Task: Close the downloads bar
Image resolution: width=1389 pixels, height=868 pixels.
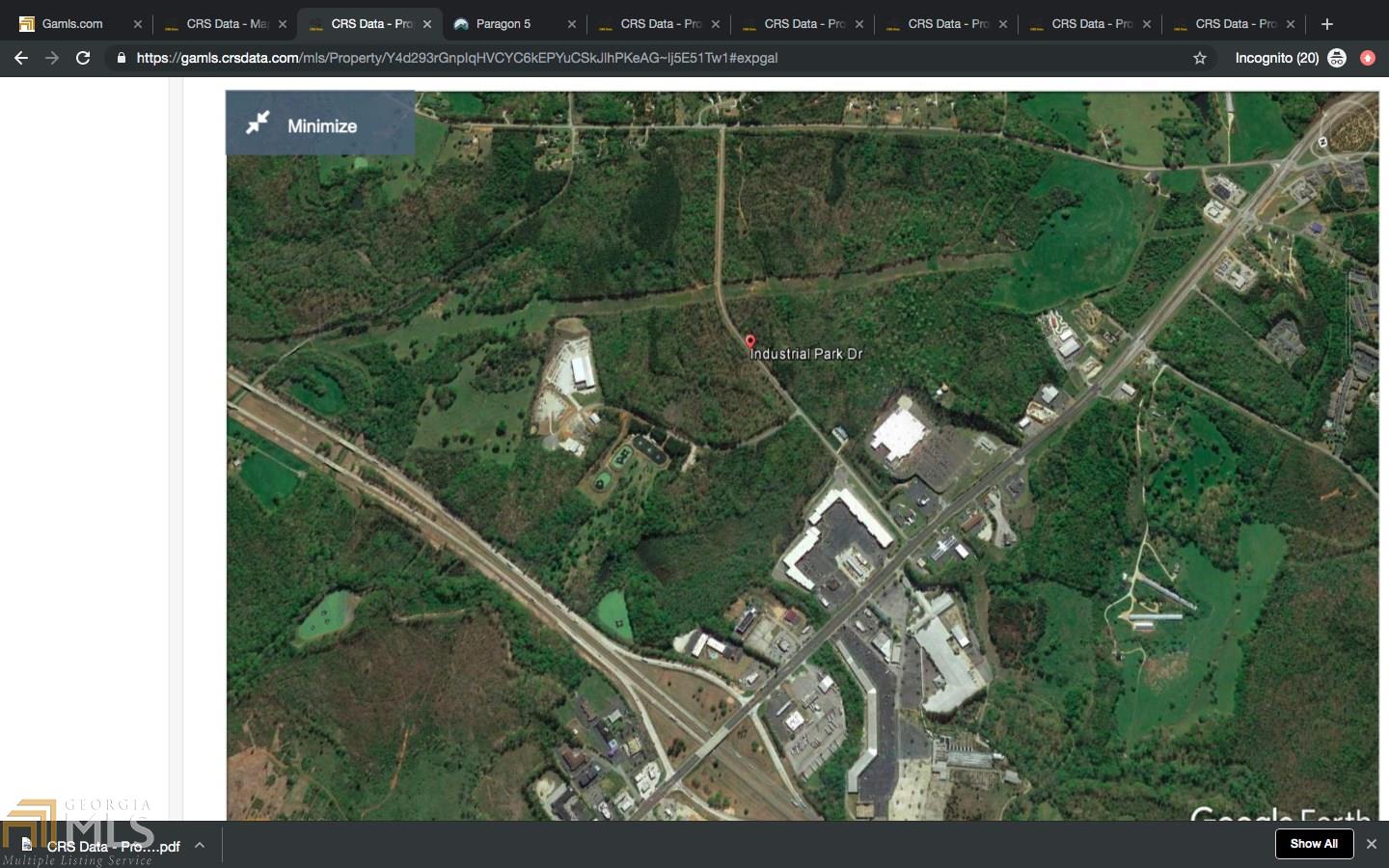Action: pyautogui.click(x=1371, y=844)
